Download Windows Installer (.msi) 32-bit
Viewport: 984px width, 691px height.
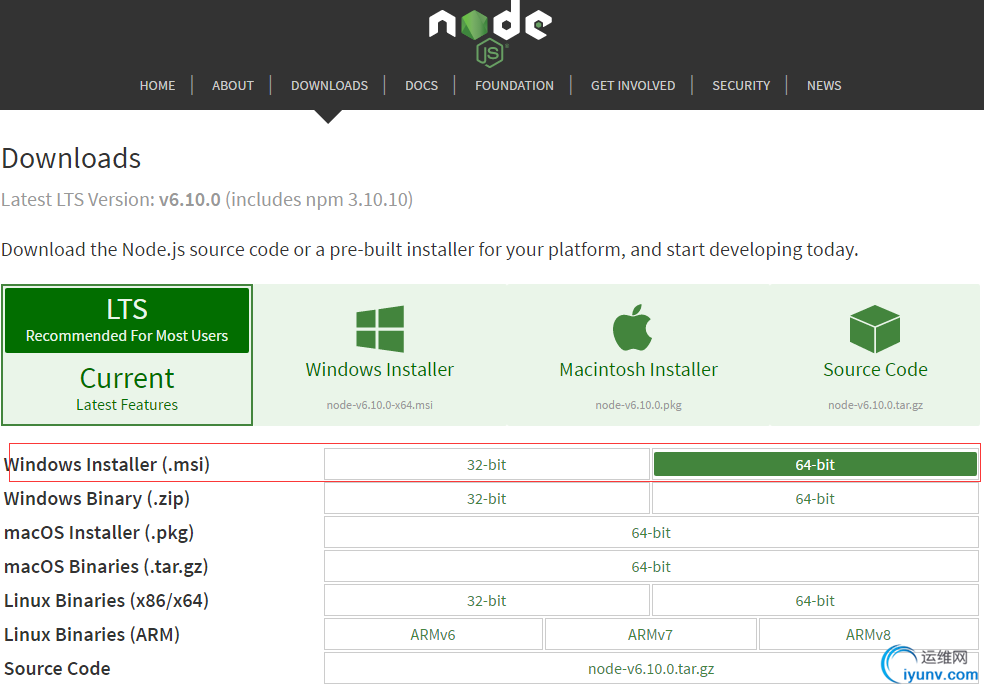pyautogui.click(x=486, y=464)
